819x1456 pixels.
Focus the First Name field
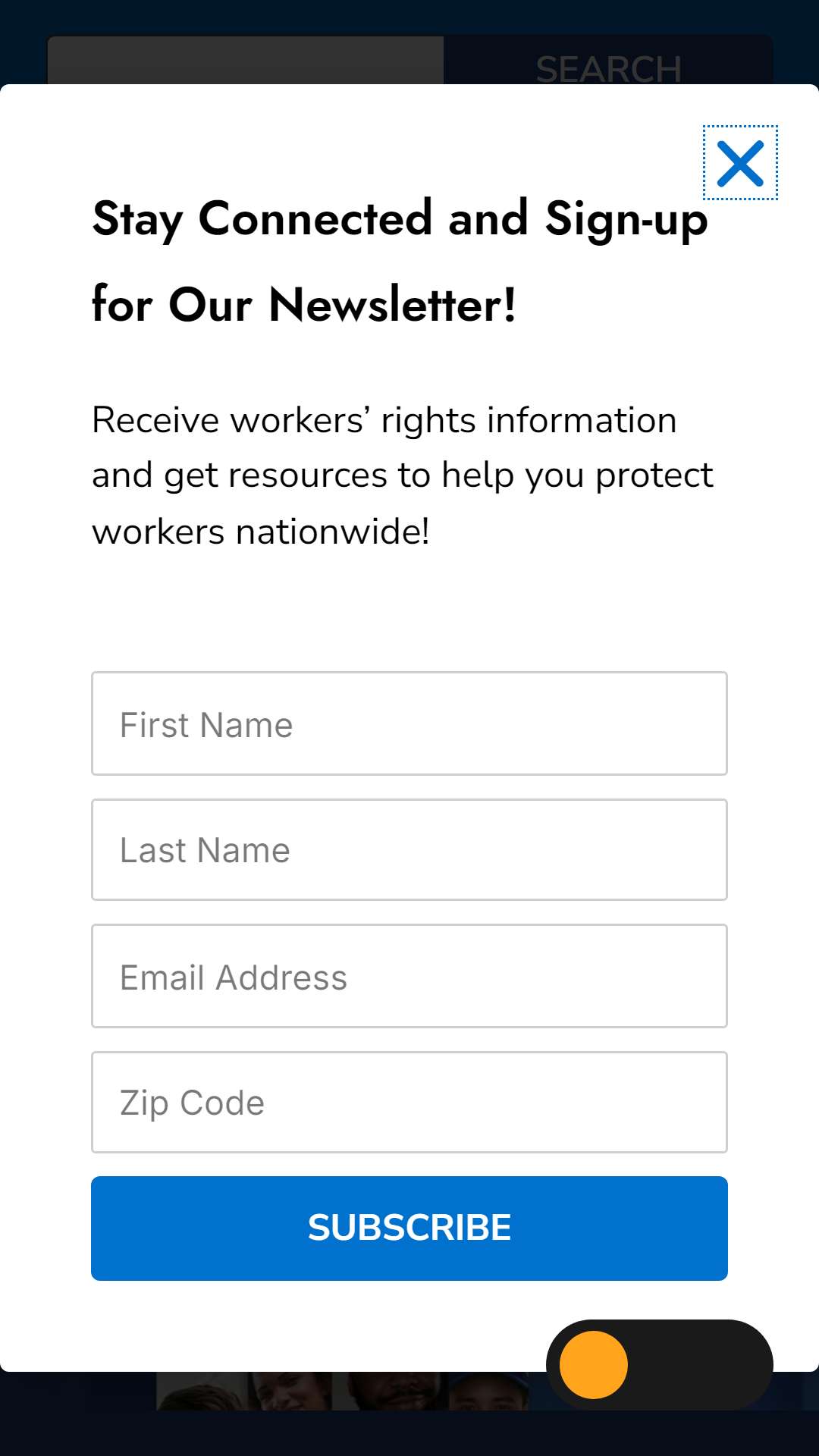point(409,723)
